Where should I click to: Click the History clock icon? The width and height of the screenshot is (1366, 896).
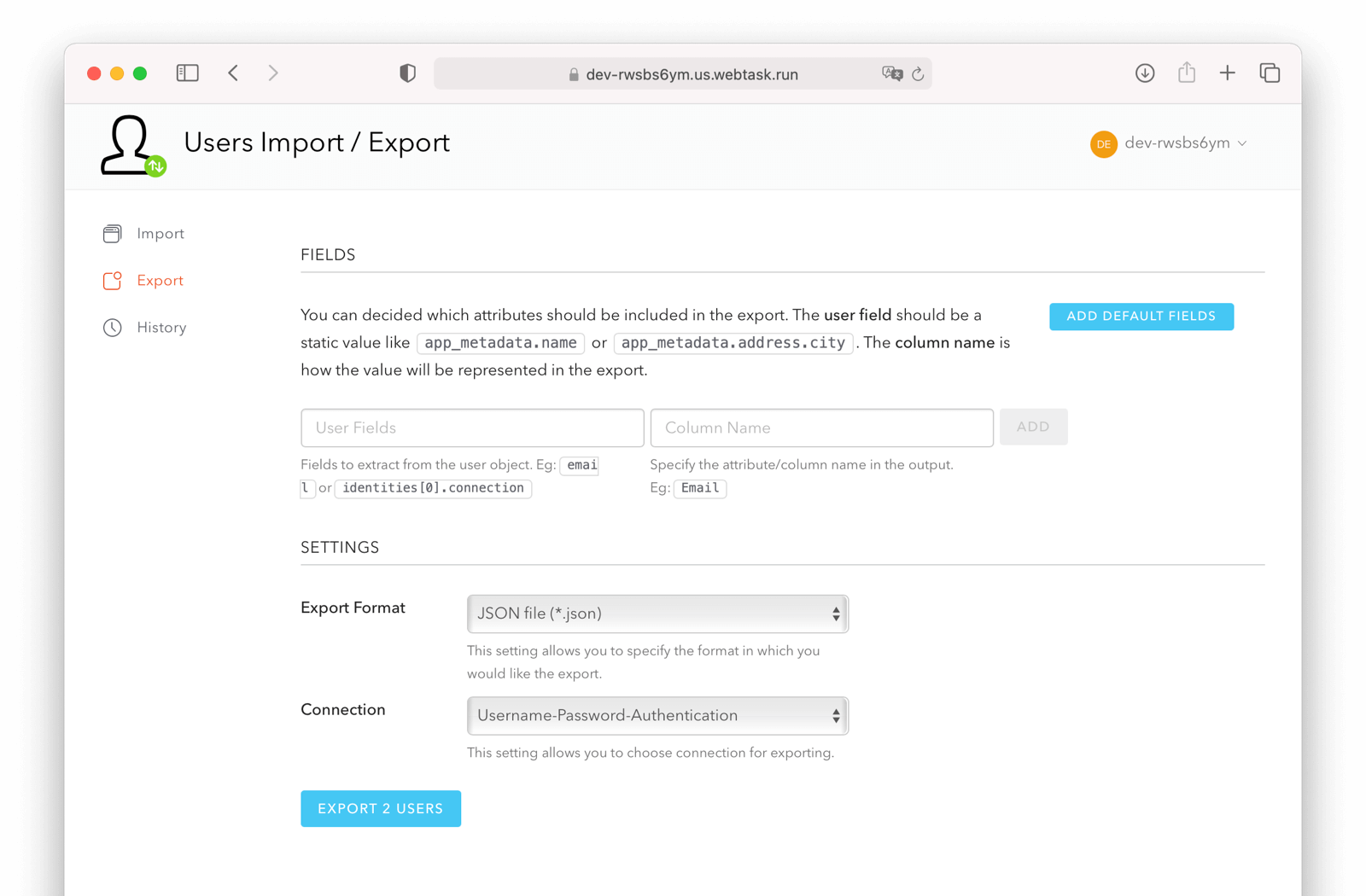[112, 327]
